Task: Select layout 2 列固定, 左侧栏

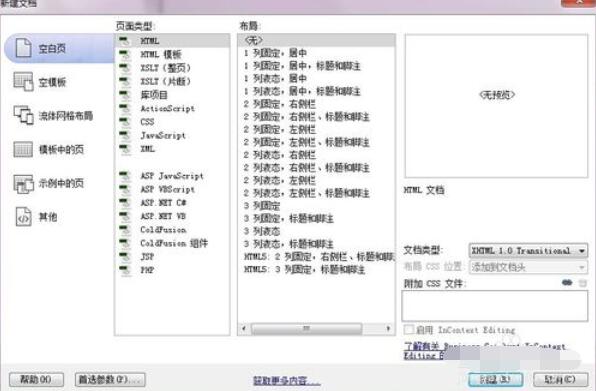Action: (x=316, y=129)
